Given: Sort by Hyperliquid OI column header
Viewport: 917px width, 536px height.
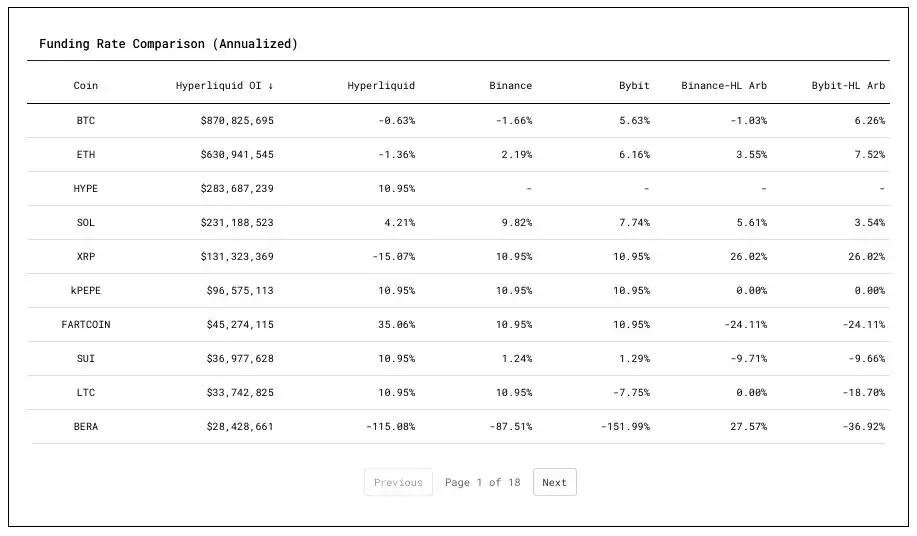Looking at the screenshot, I should coord(224,86).
